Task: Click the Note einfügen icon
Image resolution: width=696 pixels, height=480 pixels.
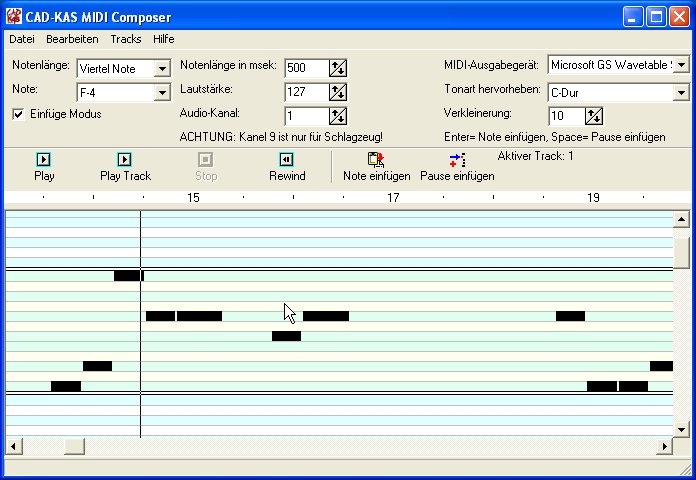Action: point(376,159)
